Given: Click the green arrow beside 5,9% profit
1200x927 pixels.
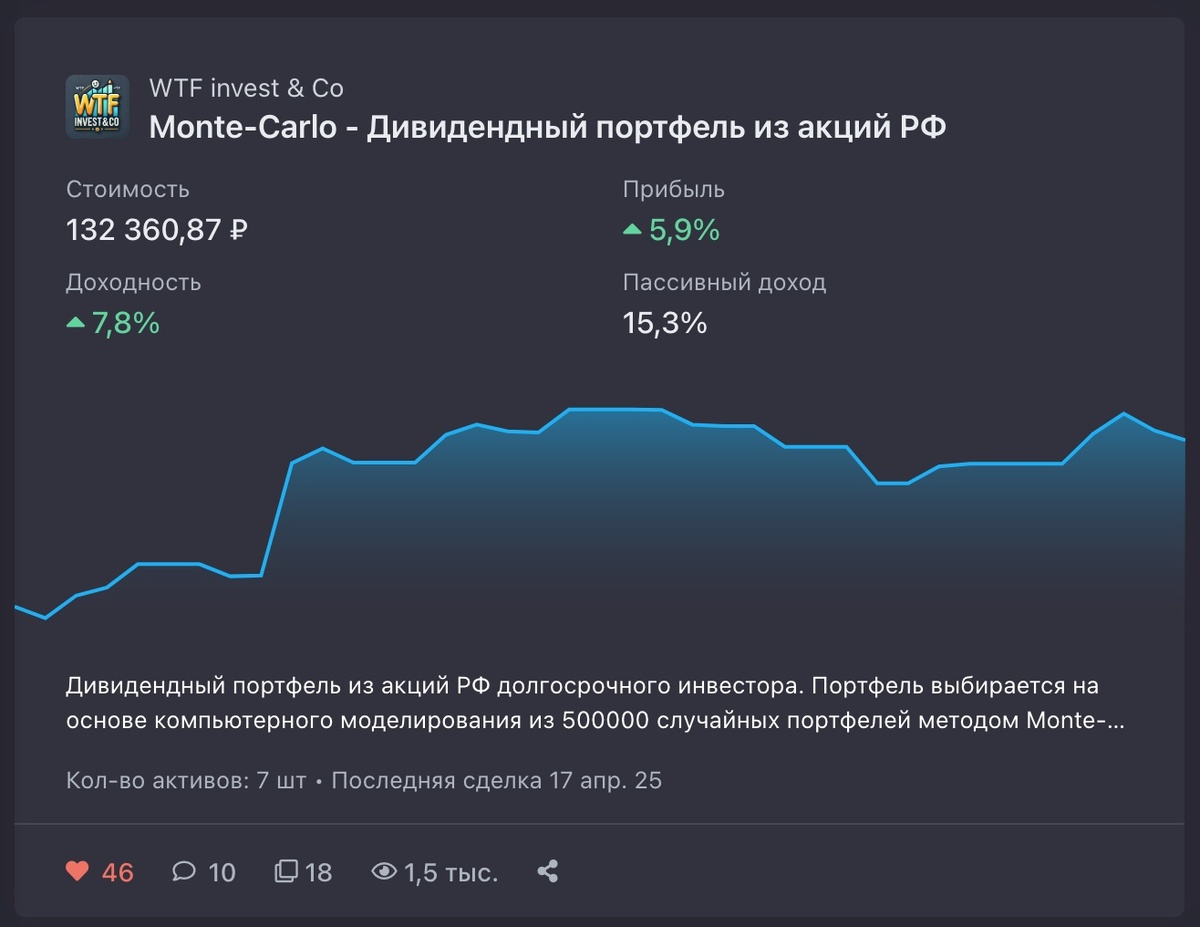Looking at the screenshot, I should pyautogui.click(x=632, y=231).
